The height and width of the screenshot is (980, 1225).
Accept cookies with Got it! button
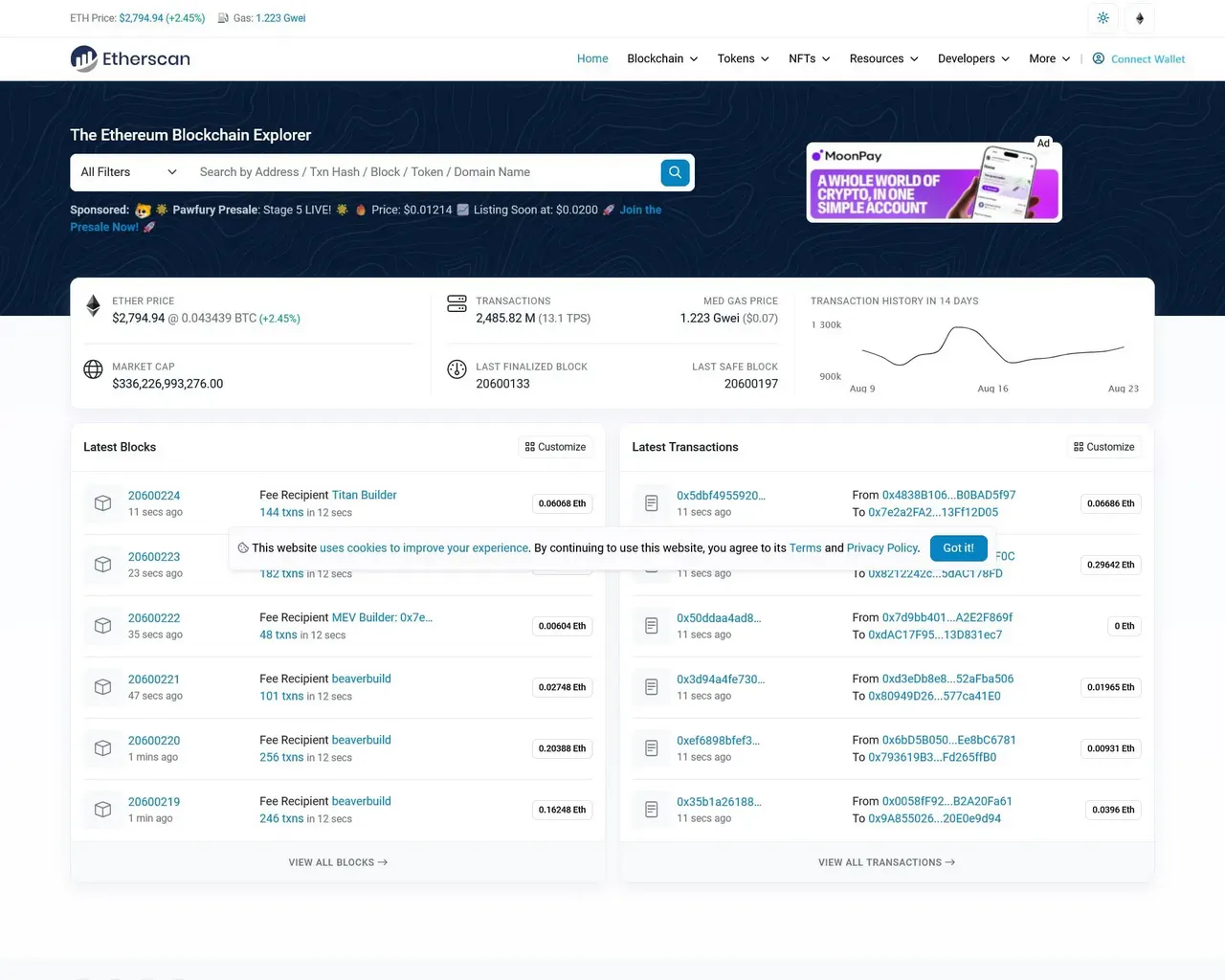[x=958, y=548]
